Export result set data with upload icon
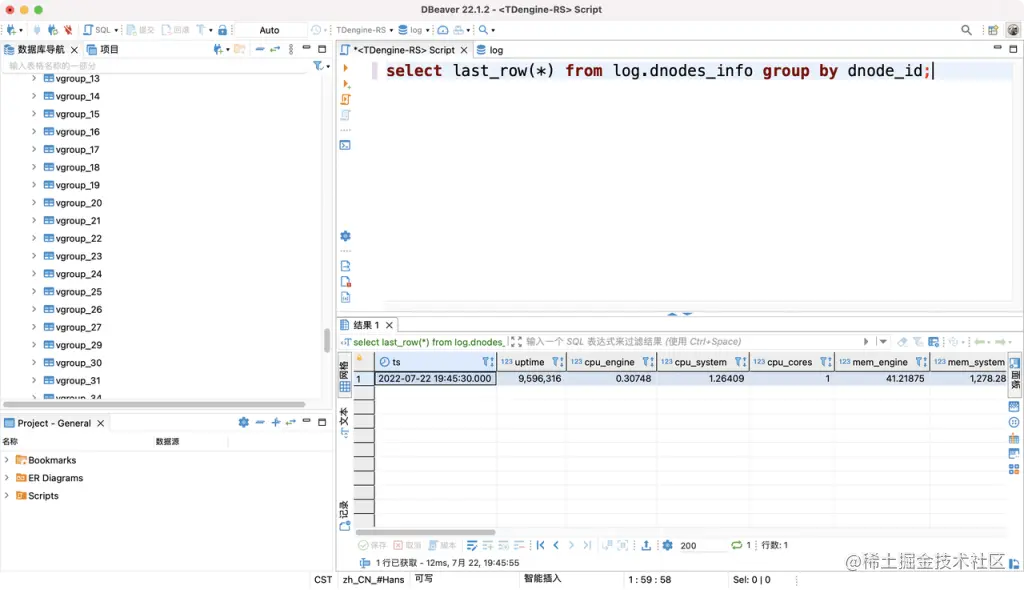 pyautogui.click(x=646, y=545)
